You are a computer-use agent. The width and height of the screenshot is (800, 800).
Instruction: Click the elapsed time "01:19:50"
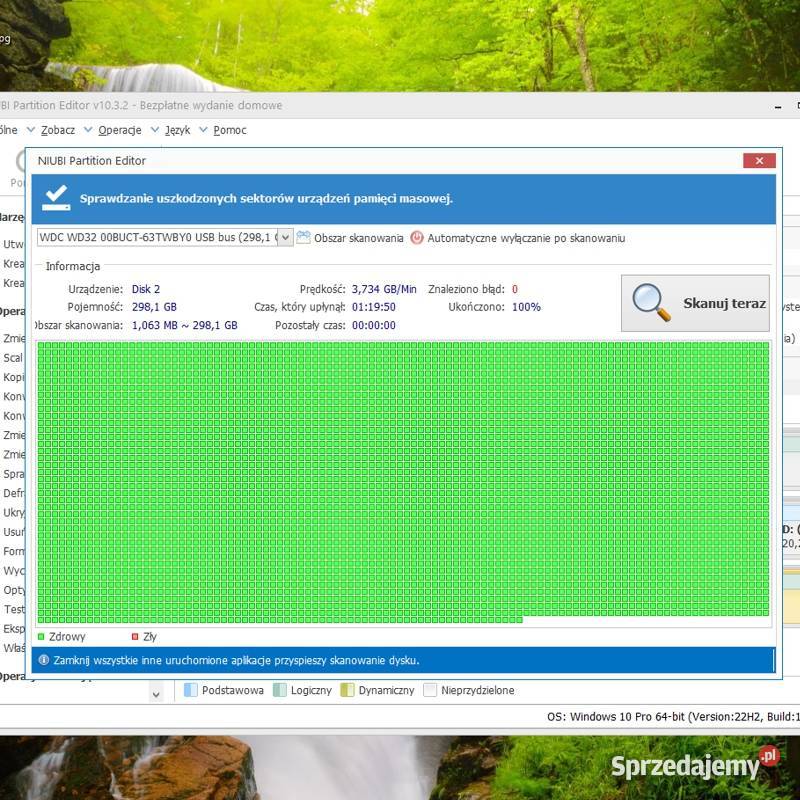(373, 307)
